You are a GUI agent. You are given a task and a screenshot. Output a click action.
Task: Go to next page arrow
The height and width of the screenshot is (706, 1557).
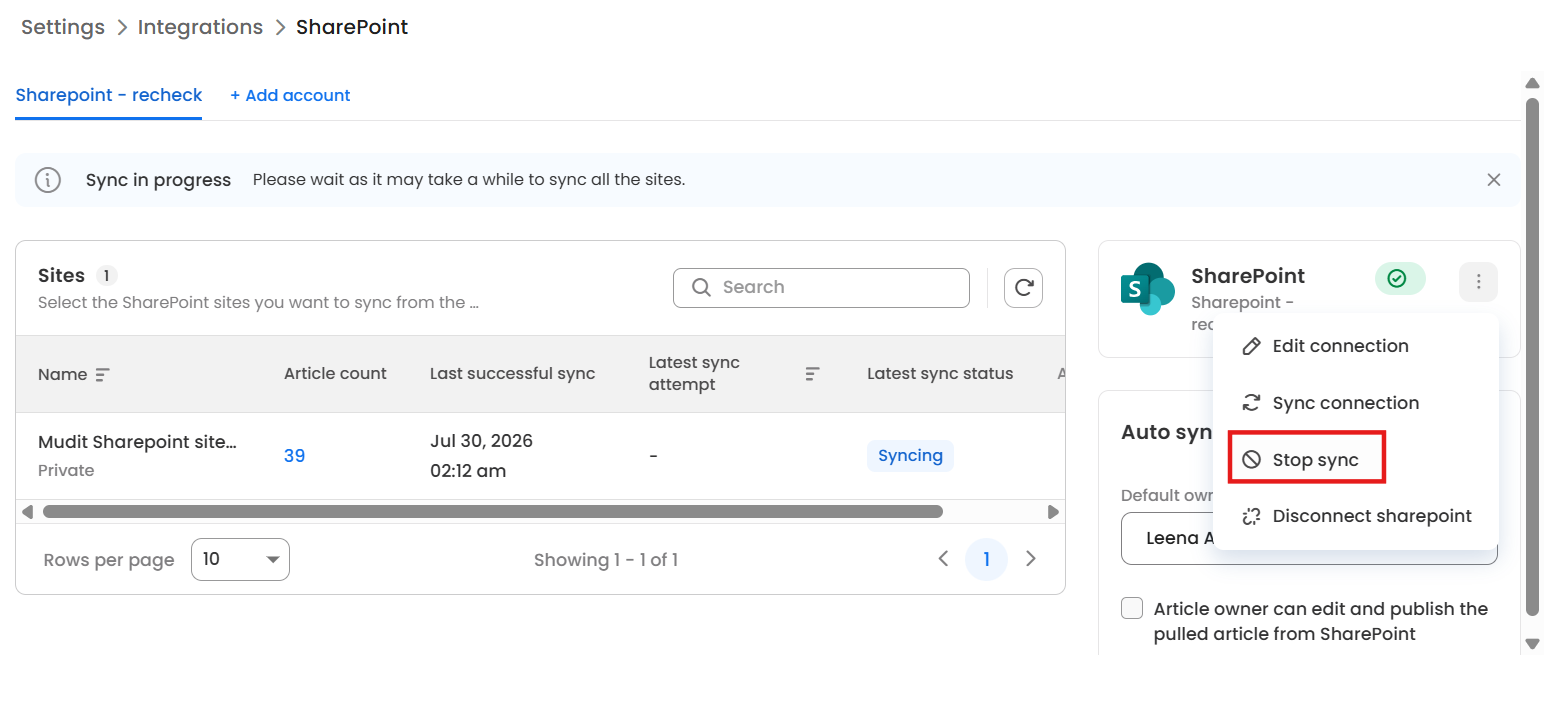point(1031,559)
